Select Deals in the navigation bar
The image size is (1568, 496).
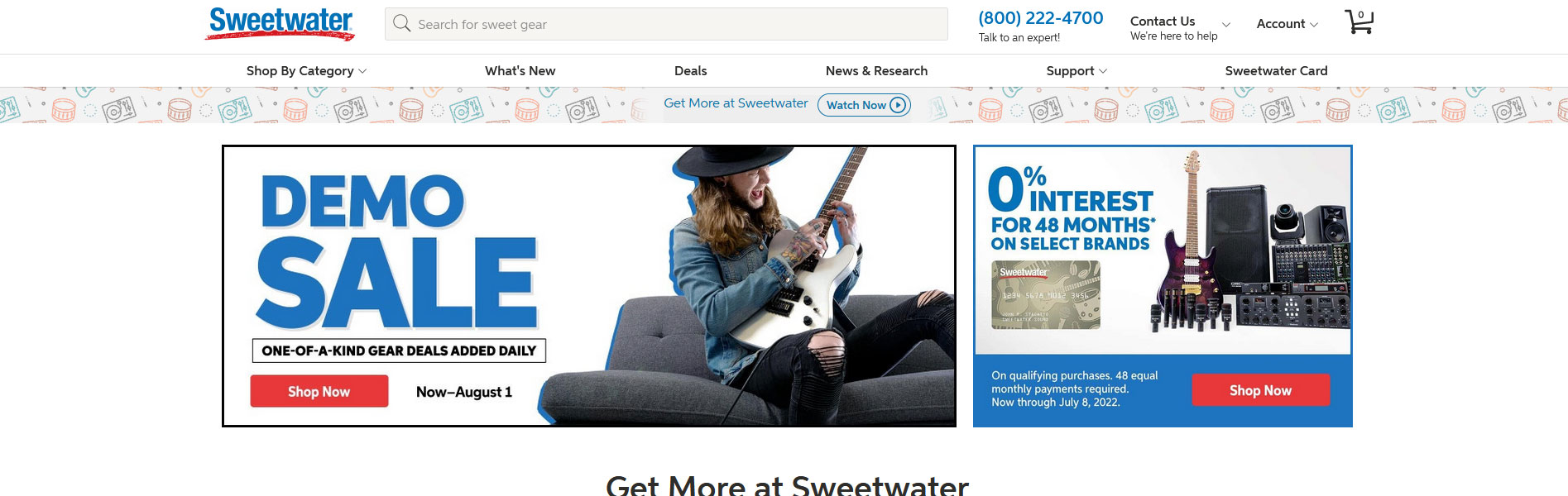pos(690,71)
